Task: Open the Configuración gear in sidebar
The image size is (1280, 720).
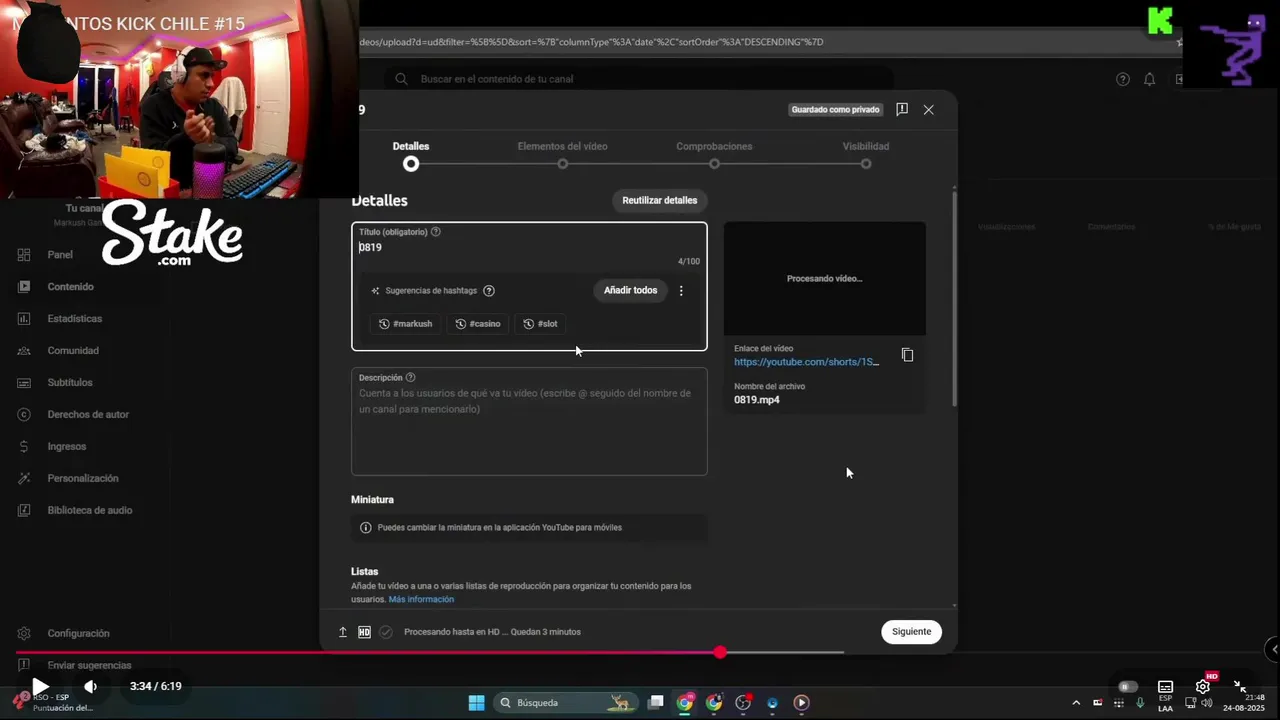Action: 24,634
